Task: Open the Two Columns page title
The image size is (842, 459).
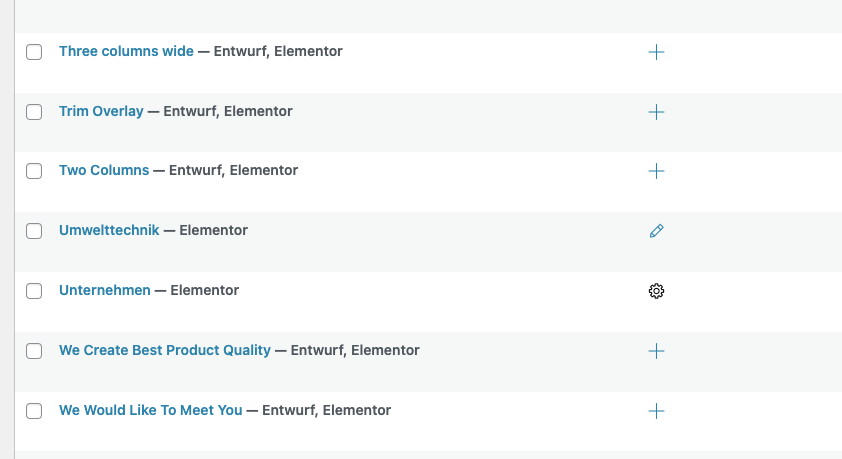Action: (104, 170)
